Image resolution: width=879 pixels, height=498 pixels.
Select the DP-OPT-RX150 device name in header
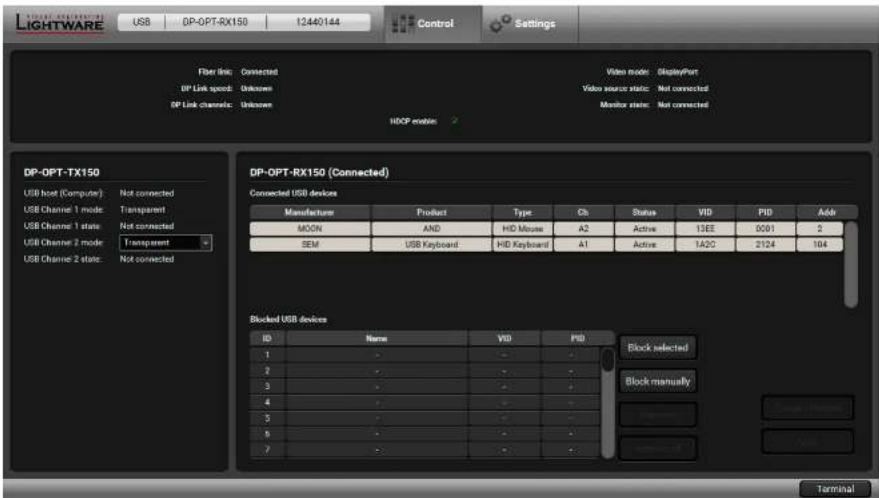(215, 22)
